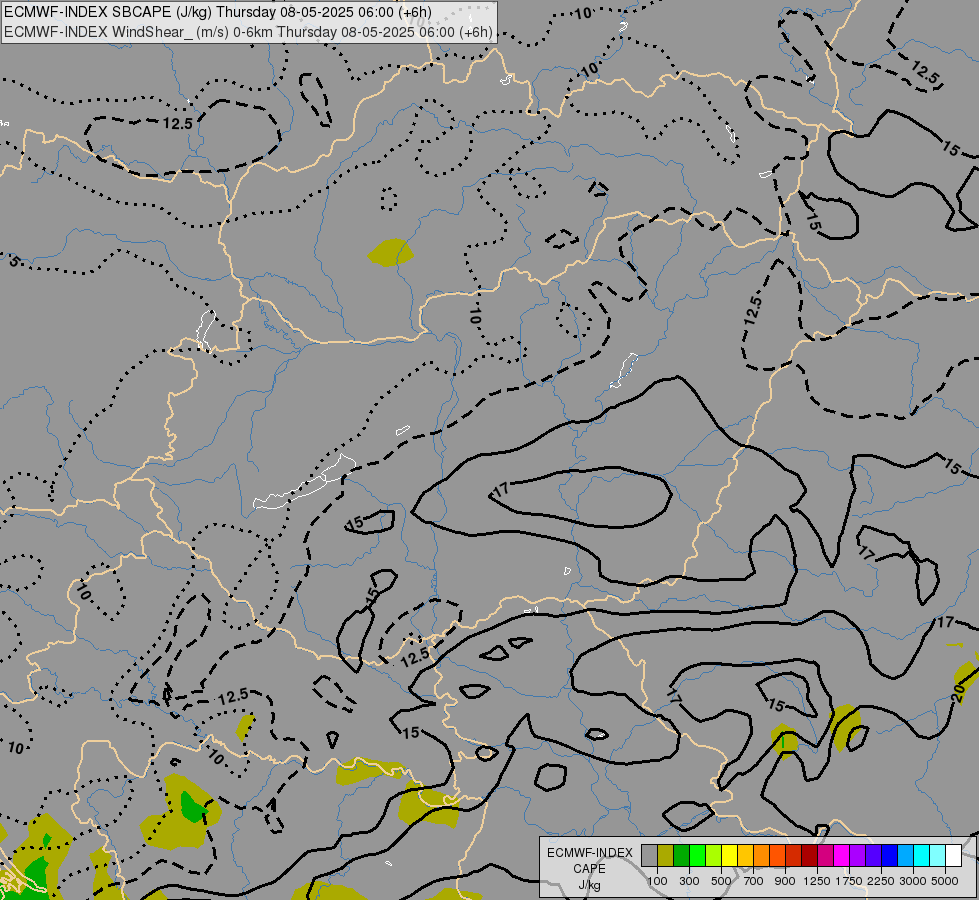The height and width of the screenshot is (900, 979).
Task: Select the pure yellow legend swatch
Action: point(730,855)
